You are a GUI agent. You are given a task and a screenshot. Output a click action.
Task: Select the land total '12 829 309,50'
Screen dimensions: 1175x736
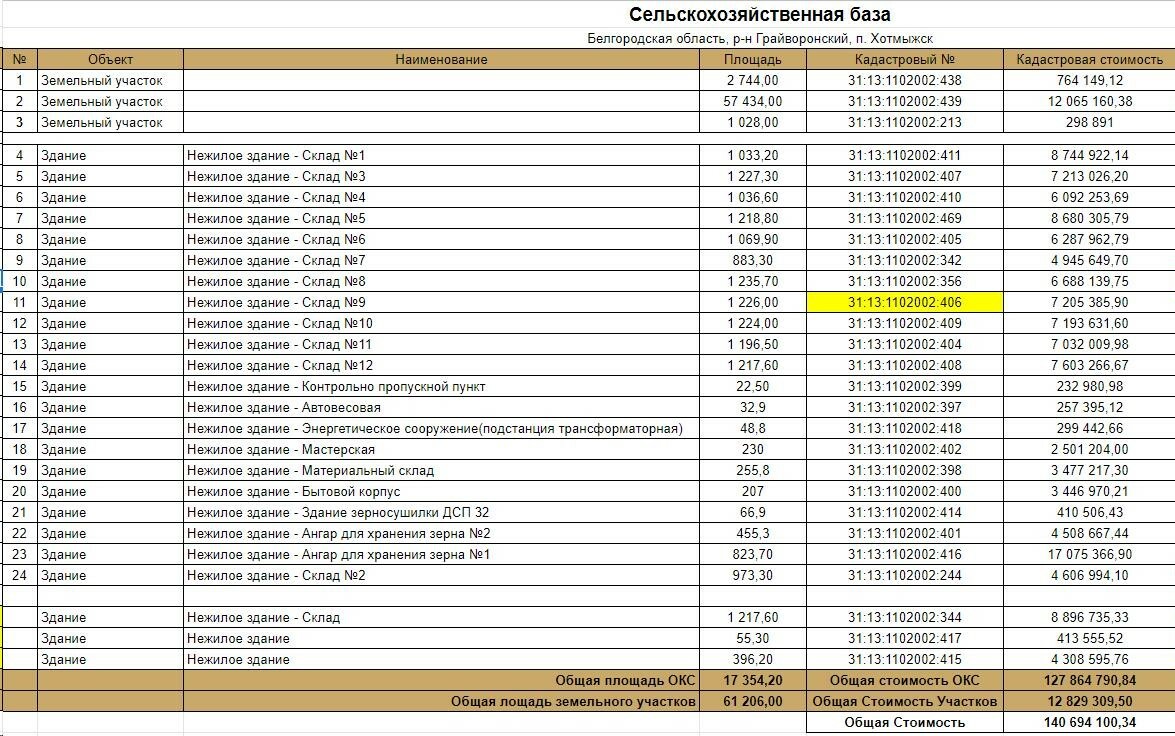[x=1090, y=701]
